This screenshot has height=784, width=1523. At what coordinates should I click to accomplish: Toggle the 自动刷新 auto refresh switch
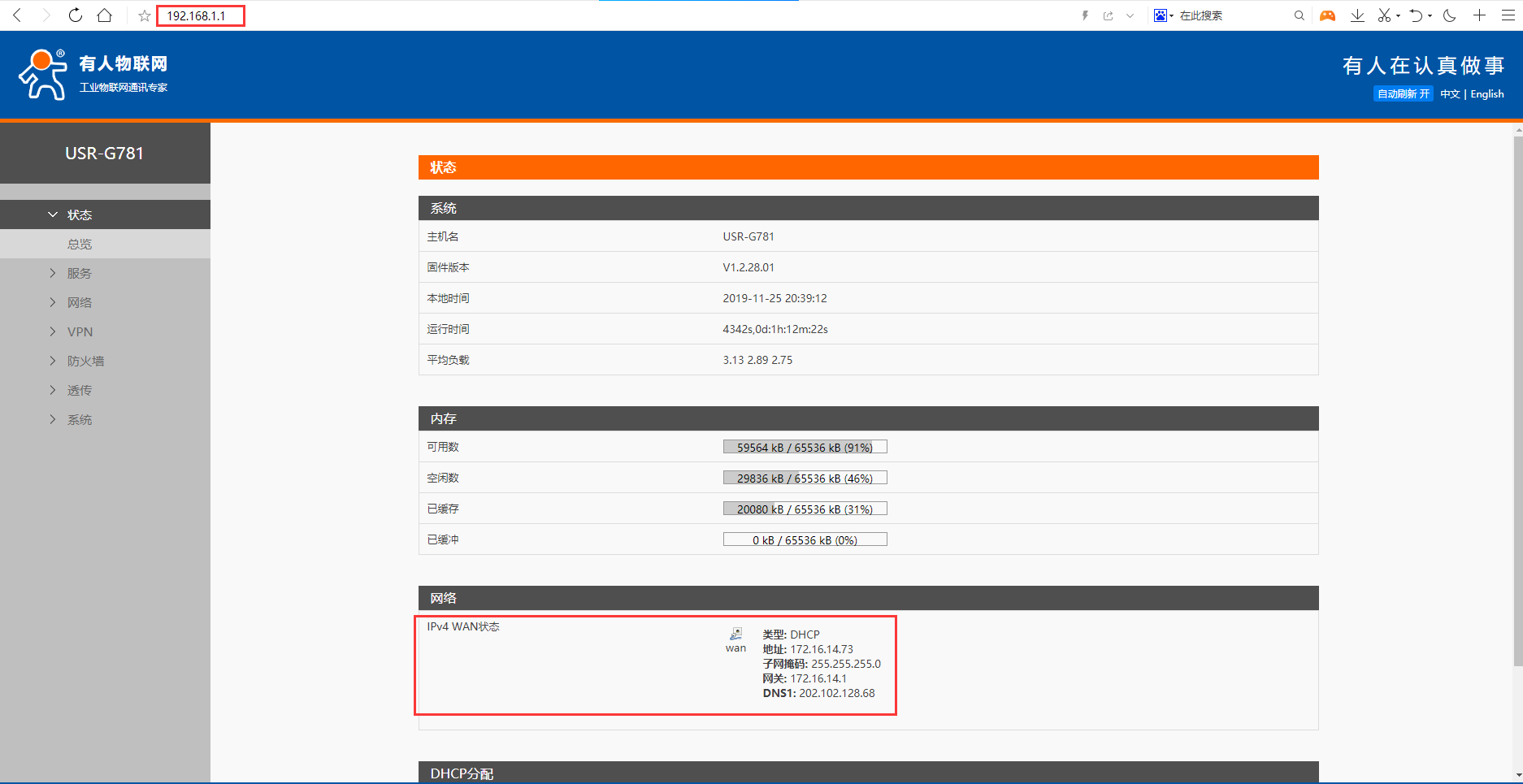click(1403, 94)
